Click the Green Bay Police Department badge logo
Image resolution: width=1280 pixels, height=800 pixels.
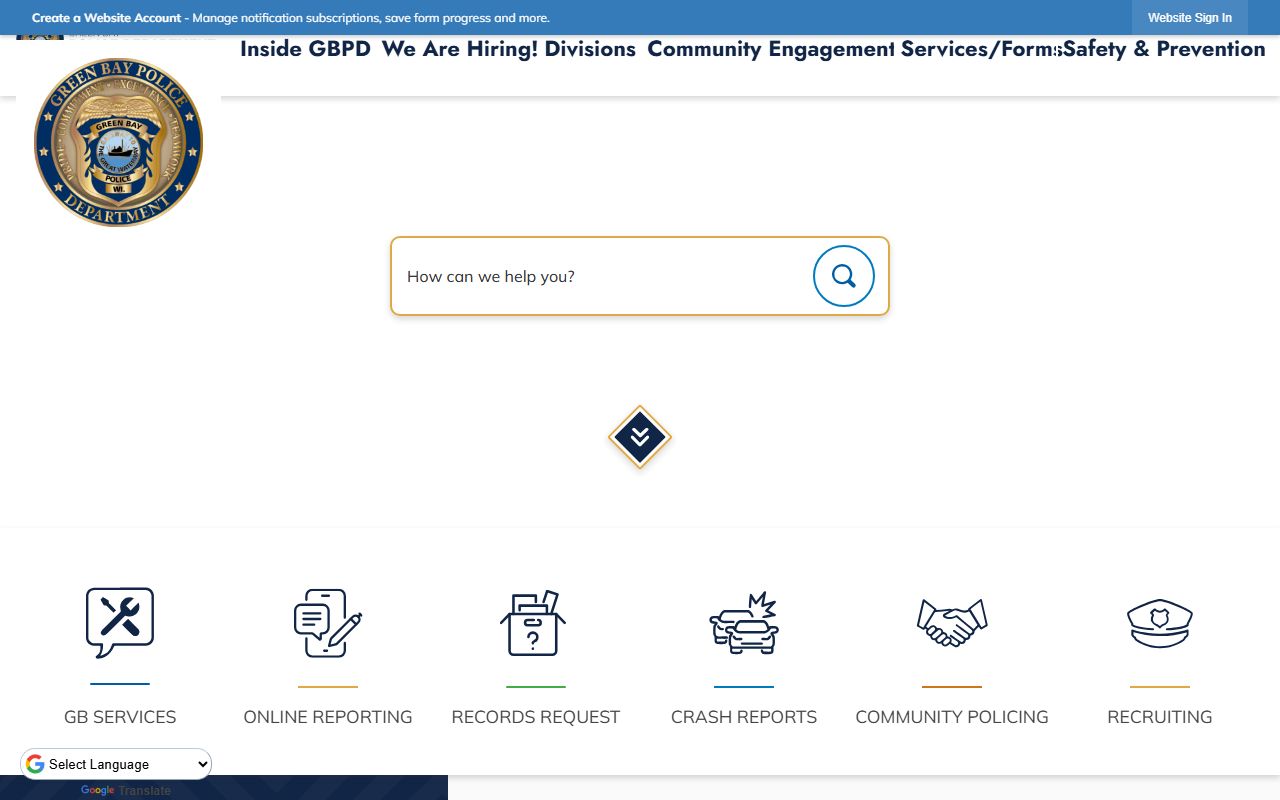118,142
